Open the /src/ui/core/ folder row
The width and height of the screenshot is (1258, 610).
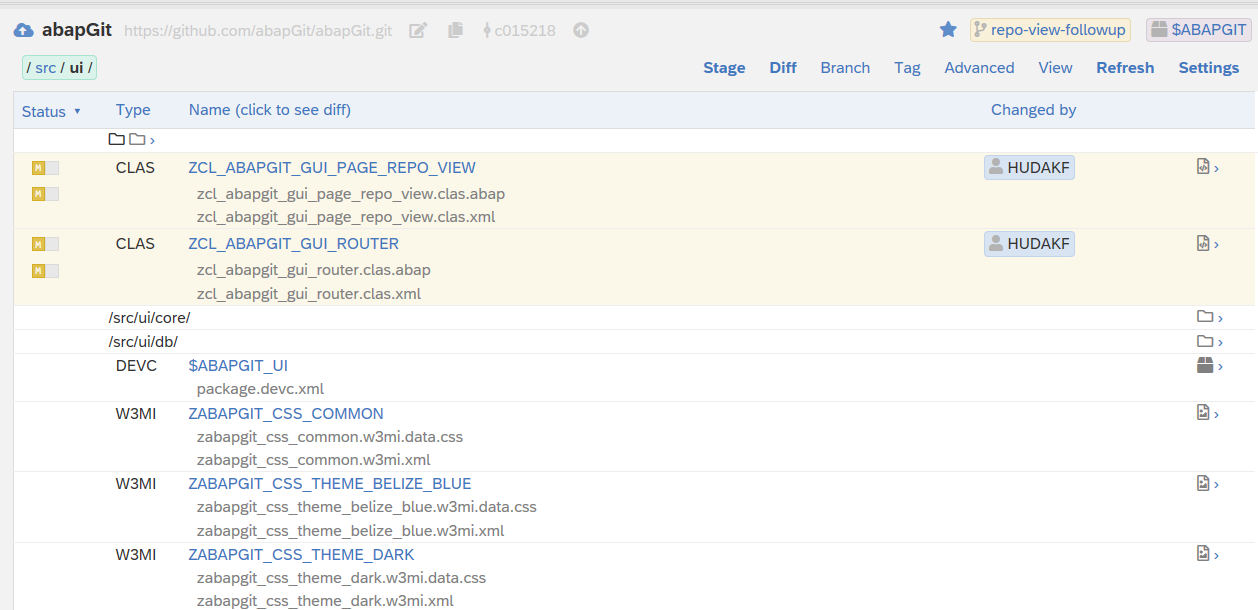(149, 318)
